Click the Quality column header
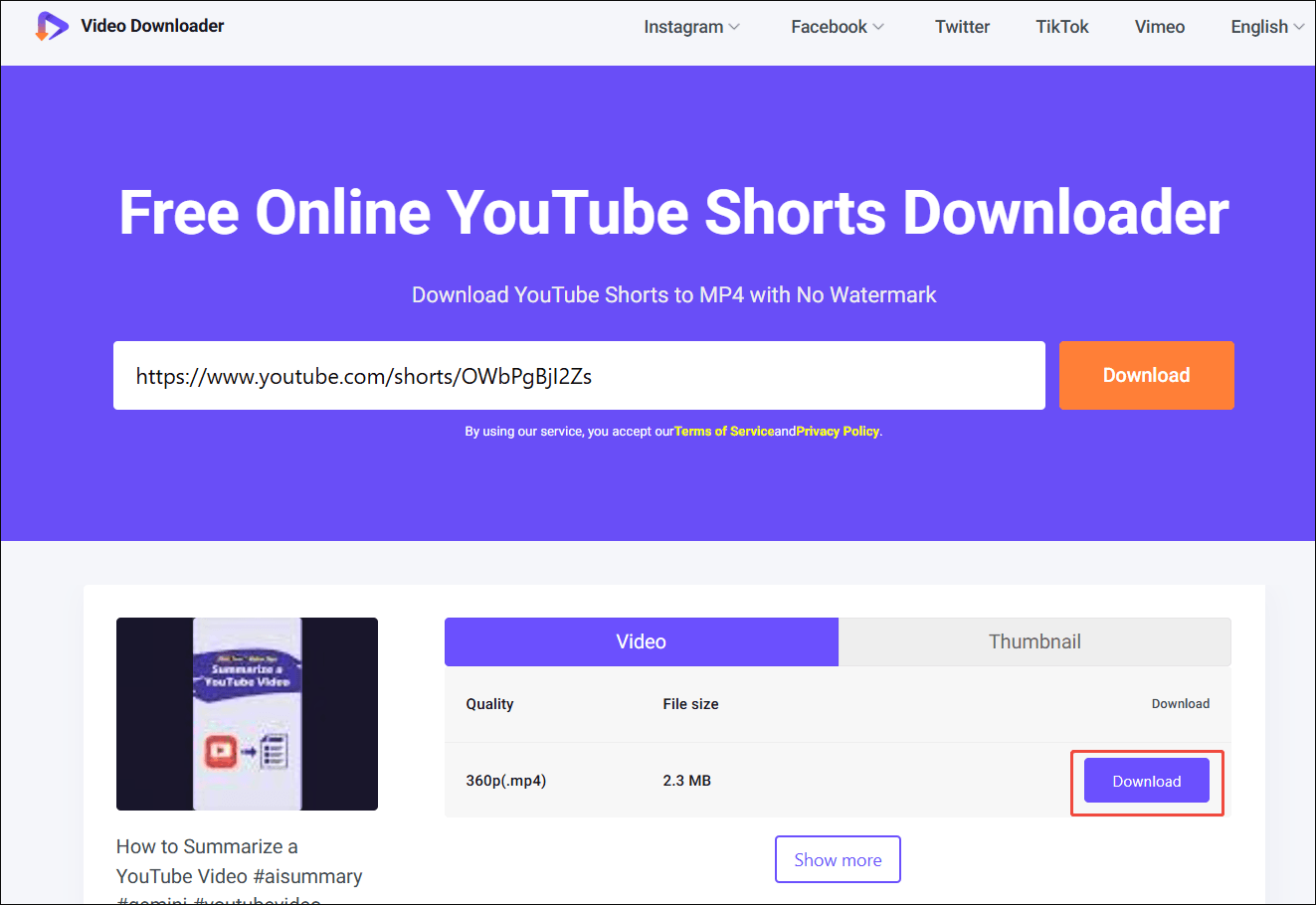This screenshot has height=905, width=1316. [x=489, y=704]
